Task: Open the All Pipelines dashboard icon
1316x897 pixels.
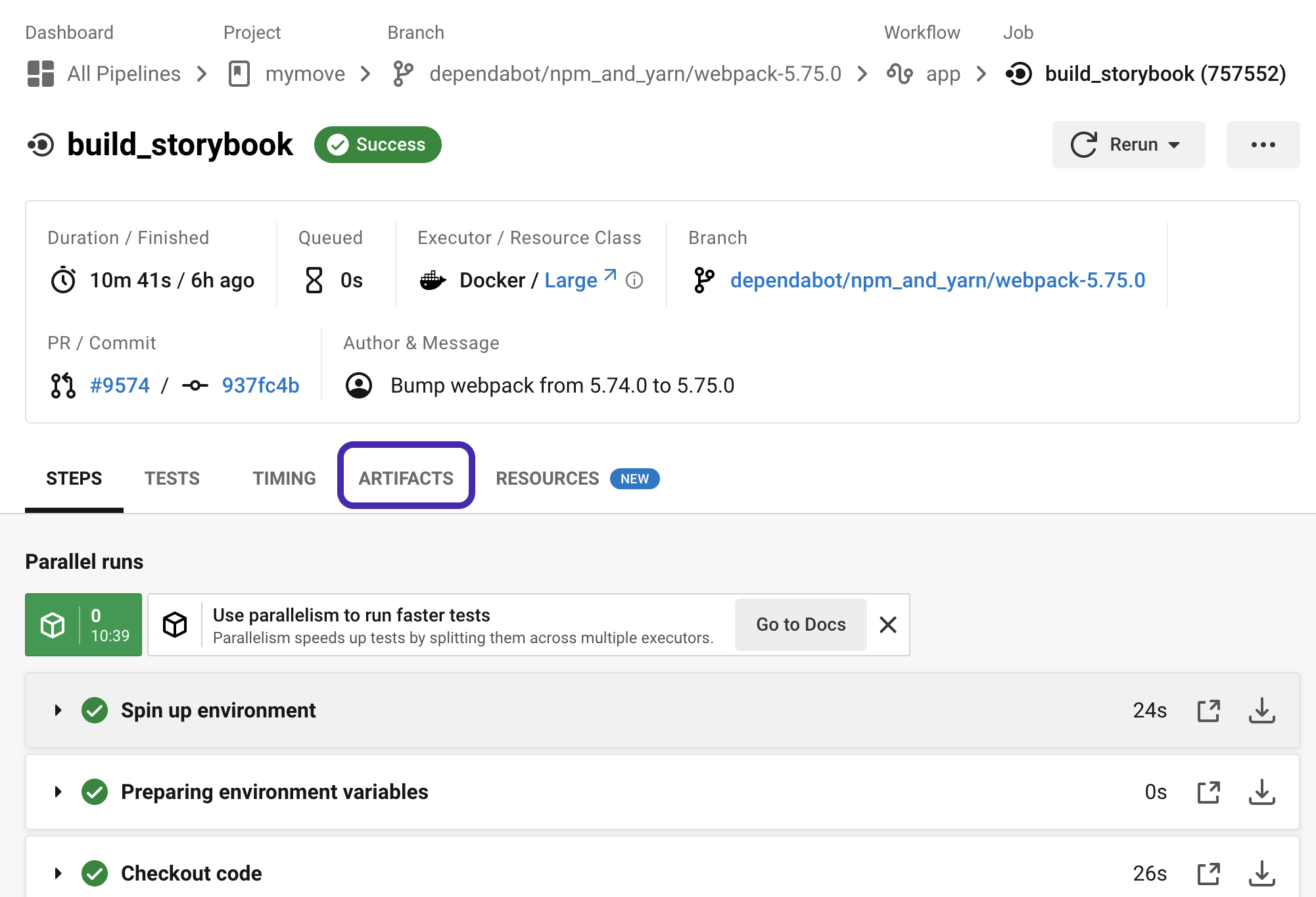Action: click(40, 74)
